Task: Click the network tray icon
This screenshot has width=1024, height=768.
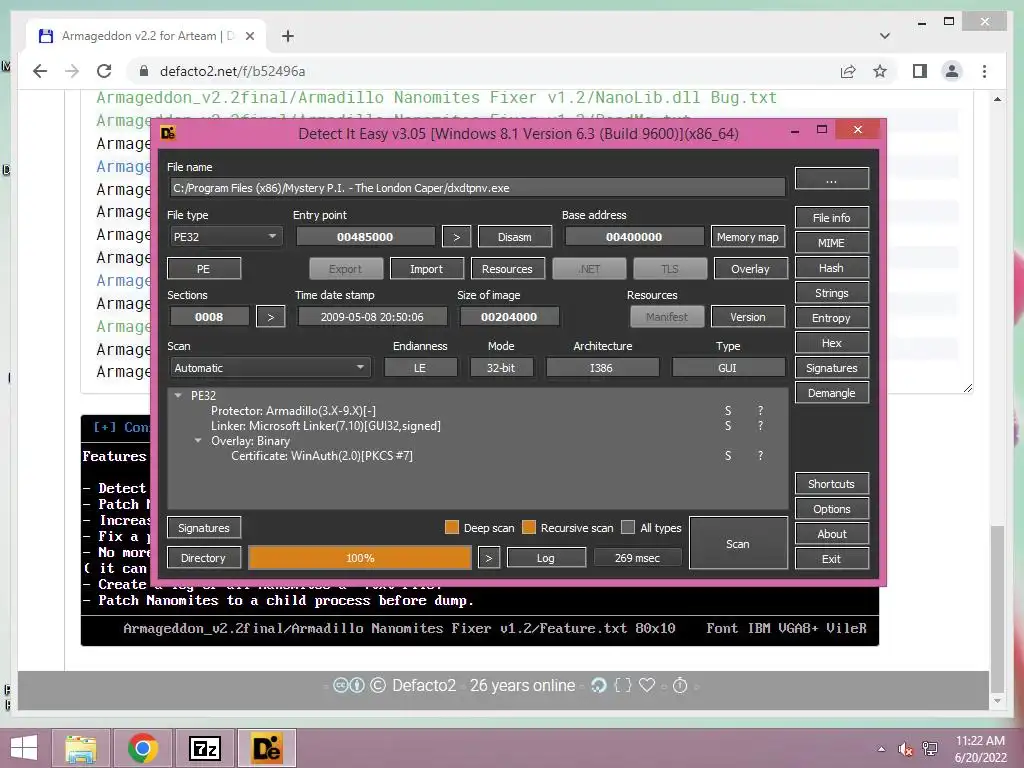Action: (x=930, y=749)
